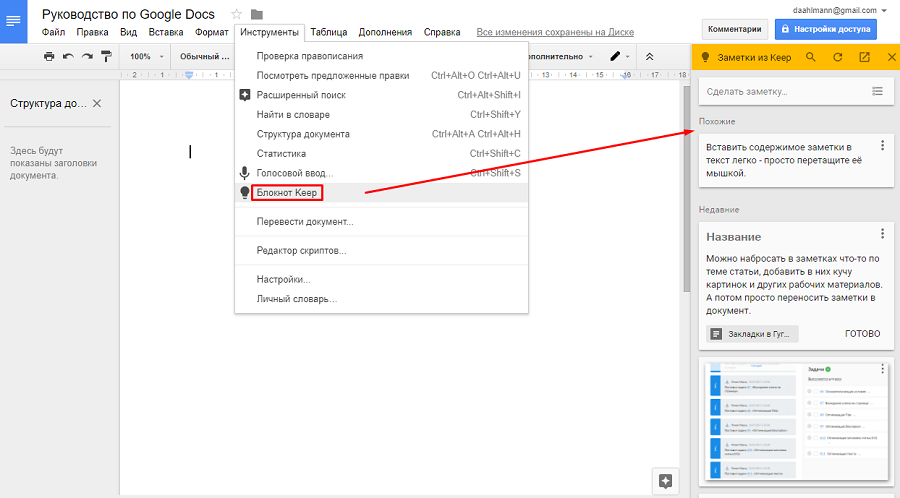Copy formatting with paint roller

tap(106, 56)
